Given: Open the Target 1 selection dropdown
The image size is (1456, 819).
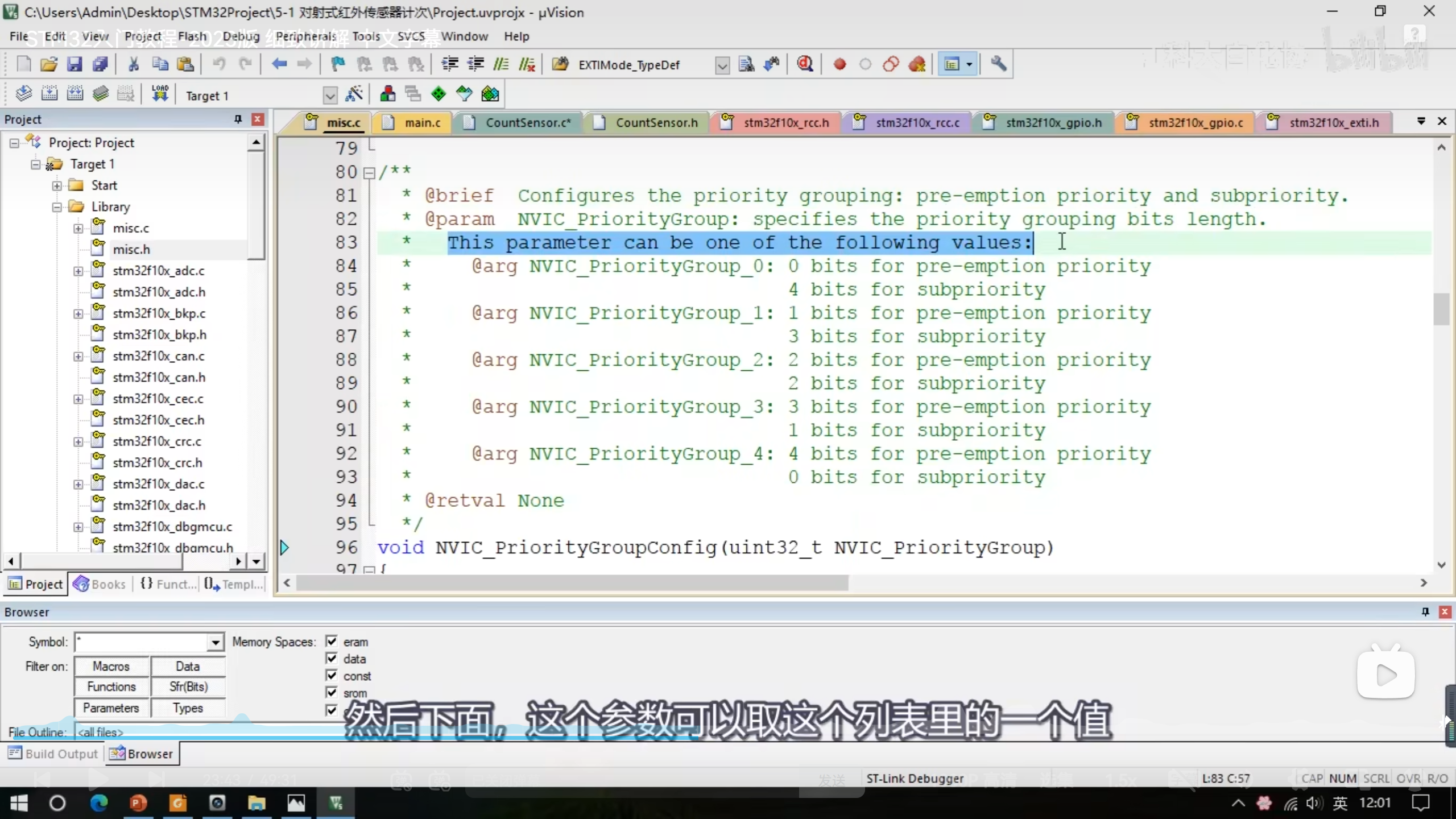Looking at the screenshot, I should (x=330, y=96).
